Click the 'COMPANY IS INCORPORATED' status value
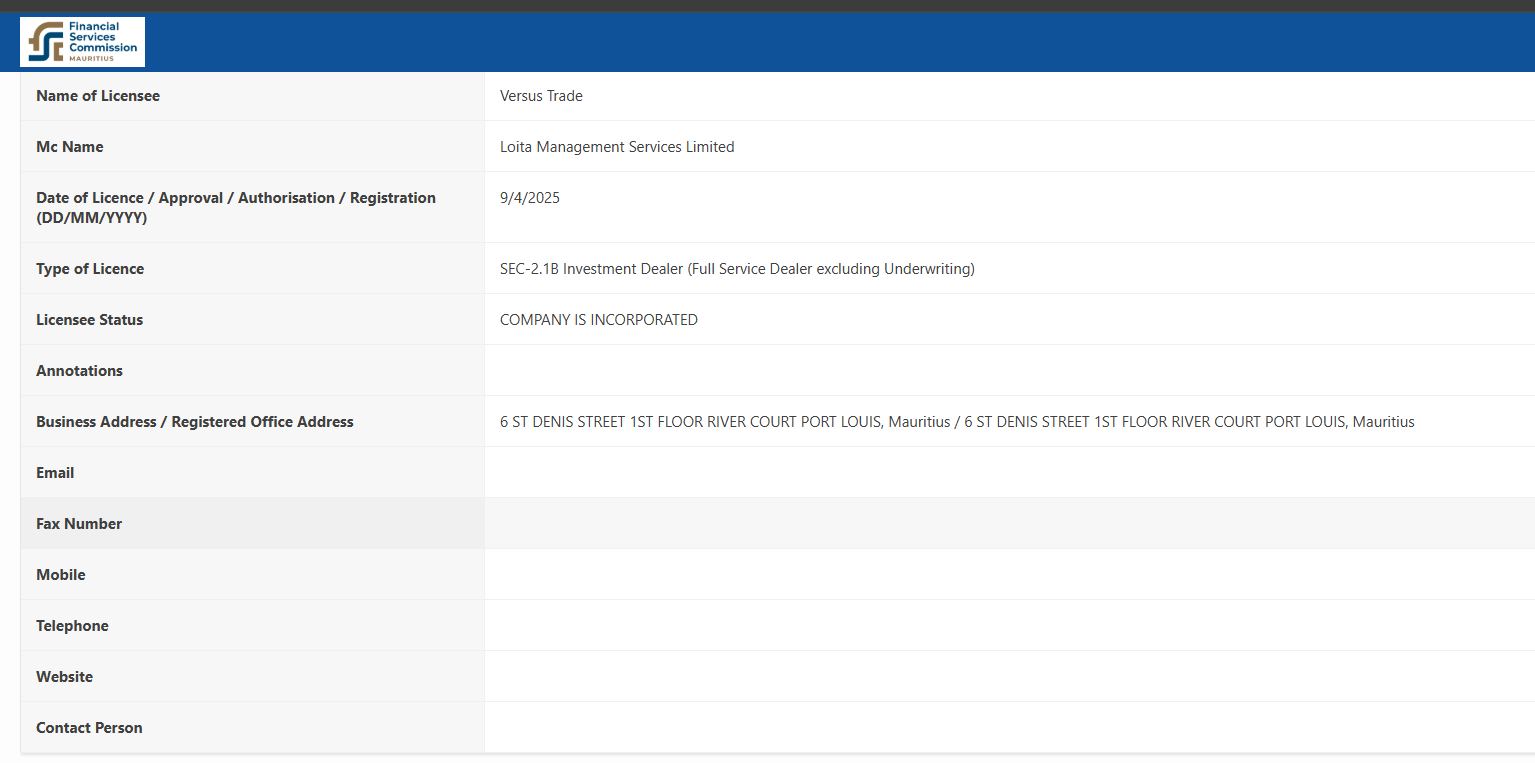This screenshot has width=1535, height=763. (x=599, y=320)
